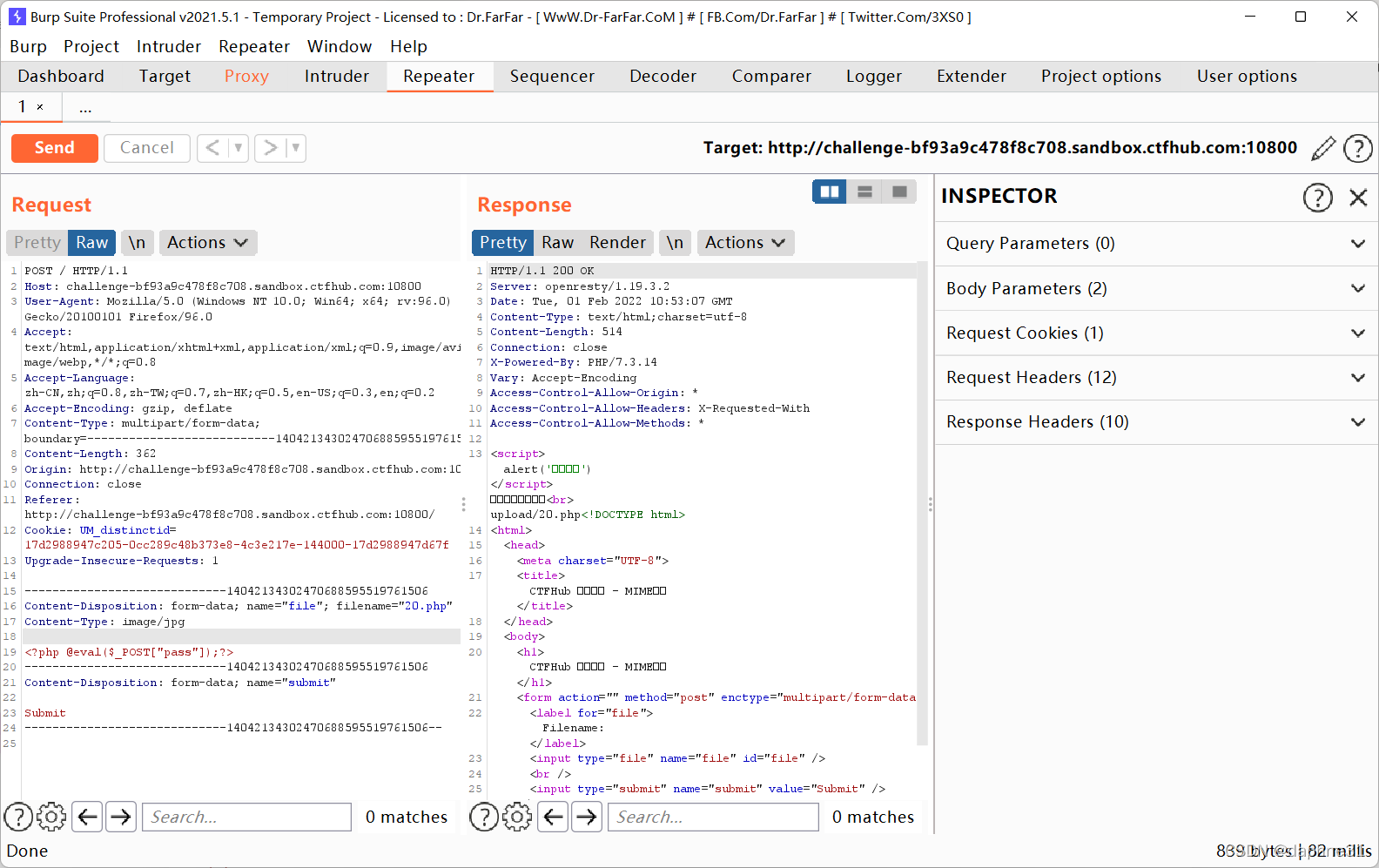This screenshot has height=868, width=1379.
Task: Jump to next request search match
Action: [x=121, y=817]
